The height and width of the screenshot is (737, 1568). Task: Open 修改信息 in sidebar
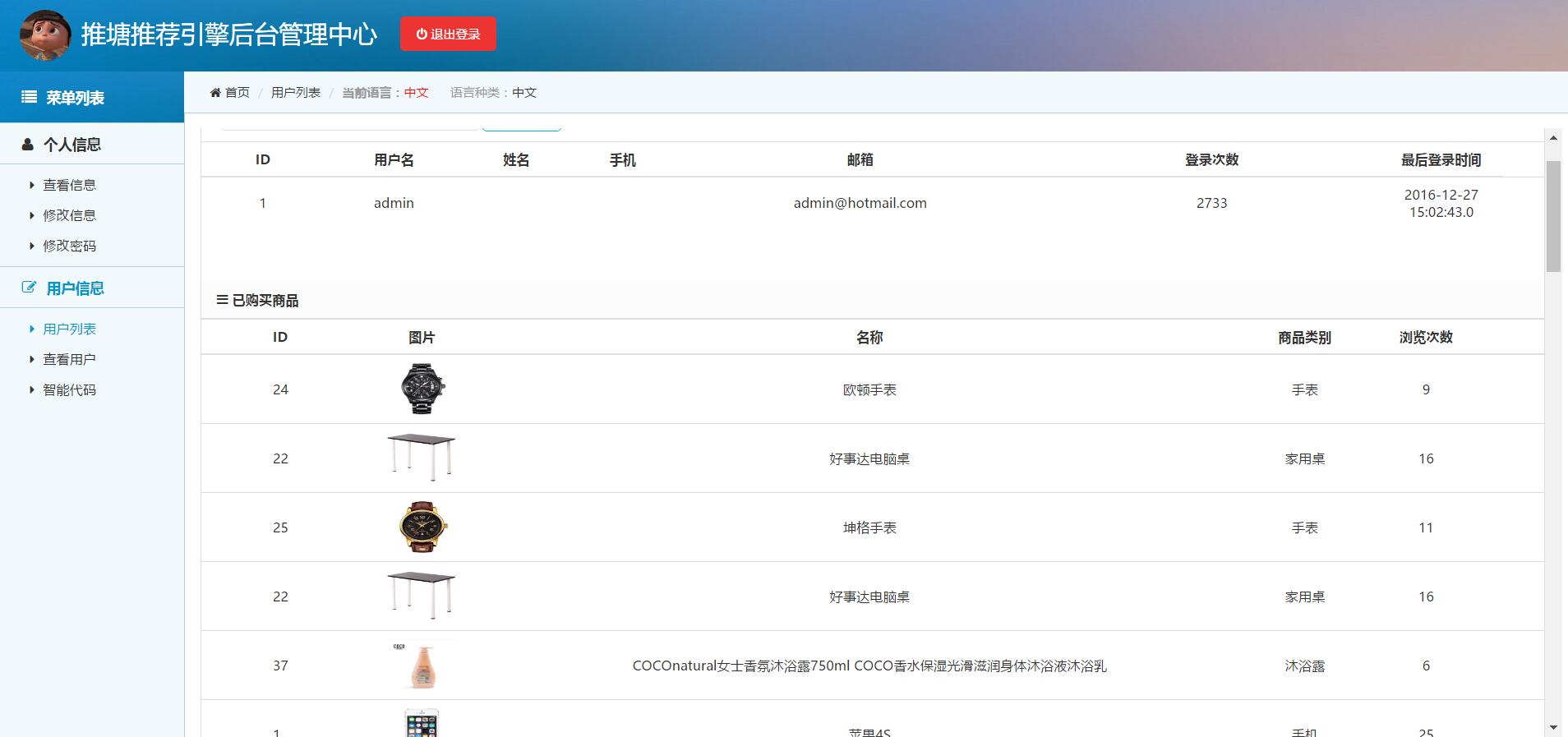[69, 215]
